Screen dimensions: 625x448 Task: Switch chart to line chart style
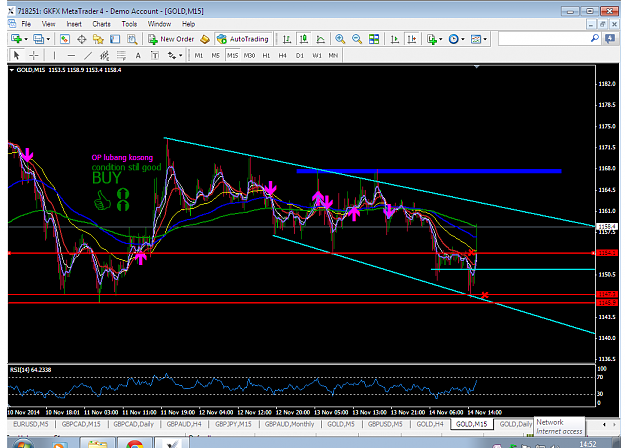pyautogui.click(x=320, y=39)
